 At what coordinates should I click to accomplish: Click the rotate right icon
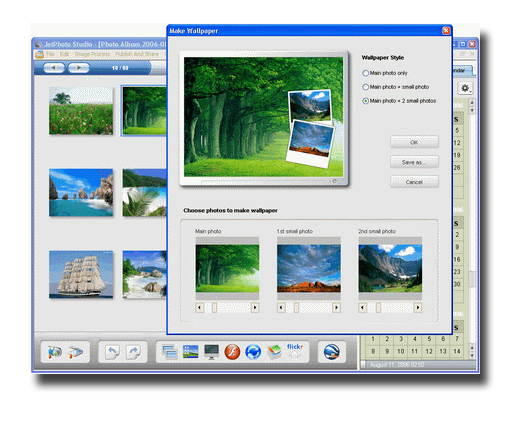point(133,352)
